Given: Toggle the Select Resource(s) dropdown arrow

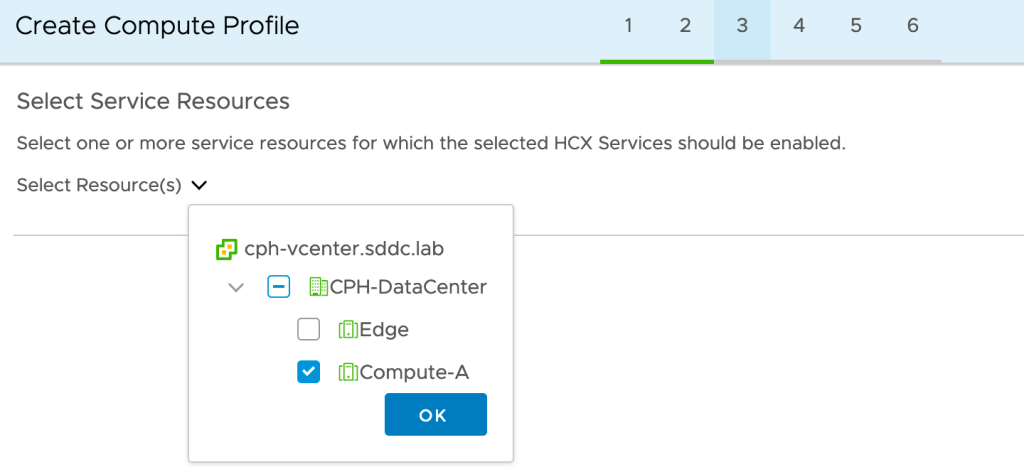Looking at the screenshot, I should click(x=199, y=185).
